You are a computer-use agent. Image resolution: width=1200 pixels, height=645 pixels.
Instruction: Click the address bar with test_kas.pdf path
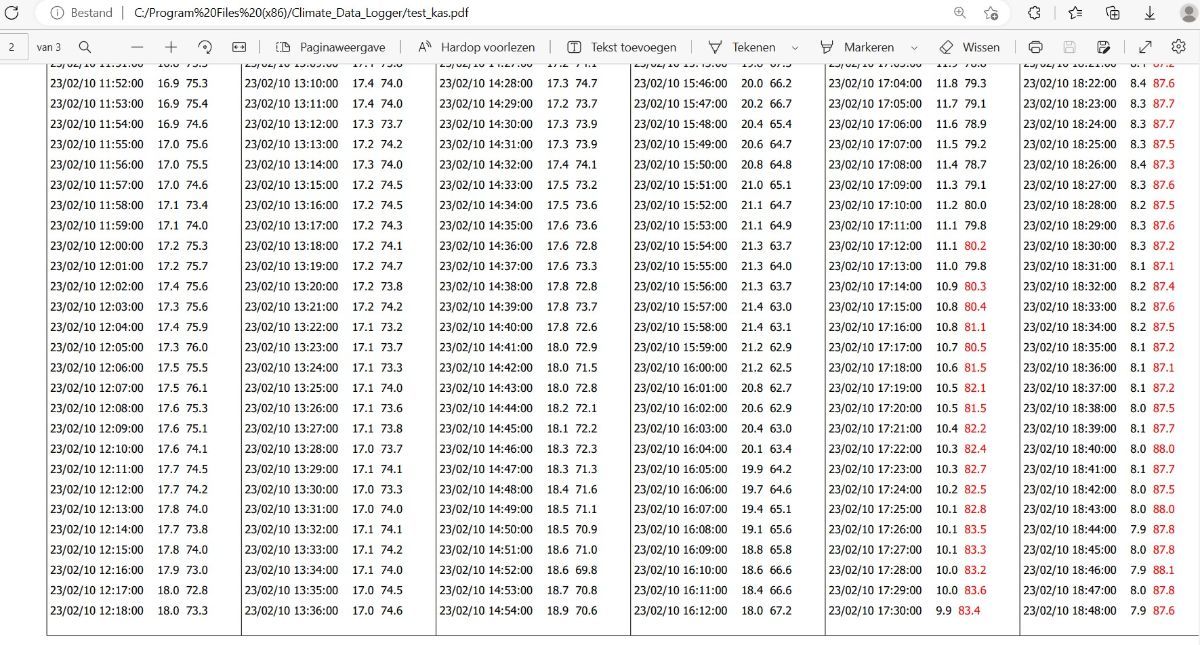click(301, 13)
